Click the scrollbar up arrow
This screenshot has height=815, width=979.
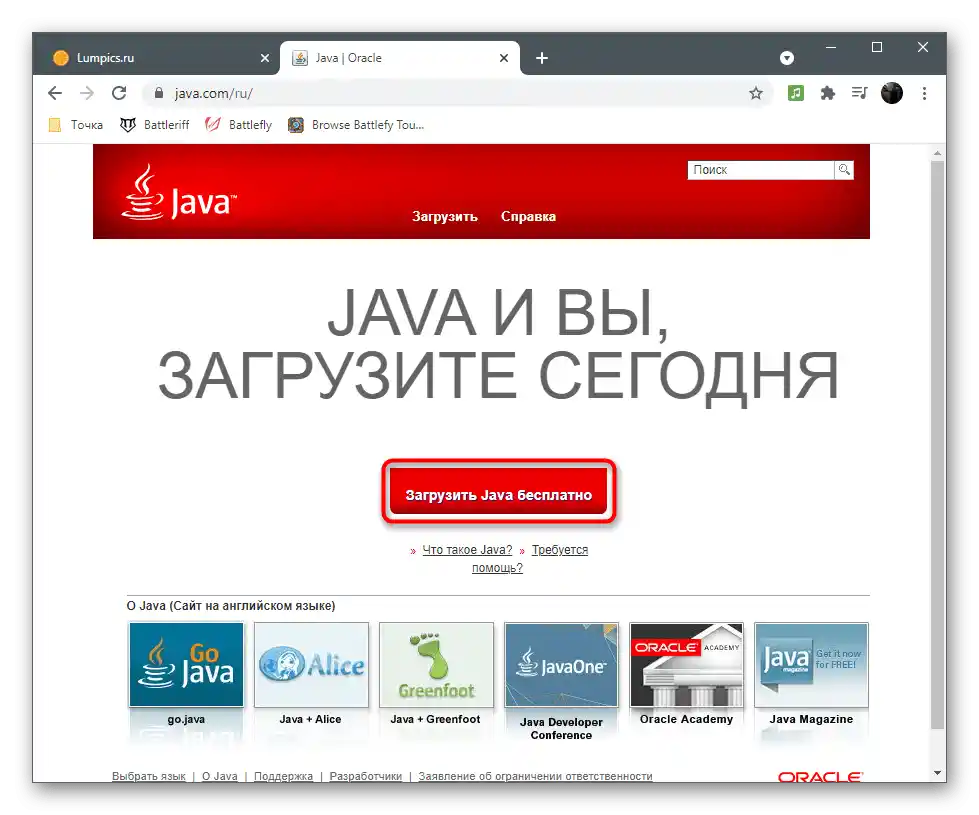937,153
